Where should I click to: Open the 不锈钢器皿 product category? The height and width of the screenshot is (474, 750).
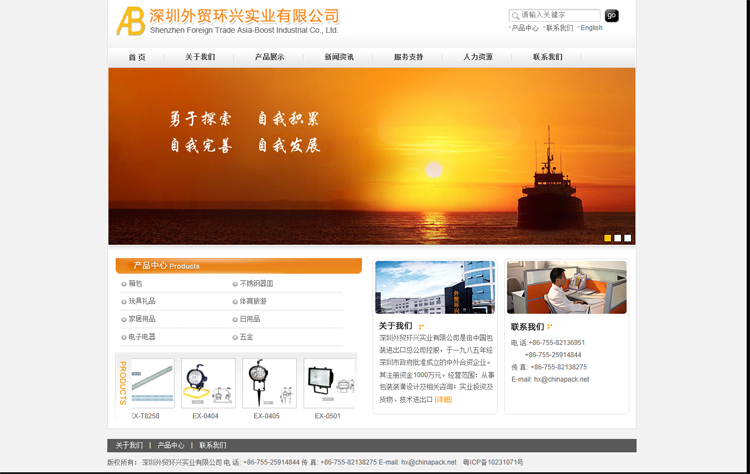click(256, 284)
